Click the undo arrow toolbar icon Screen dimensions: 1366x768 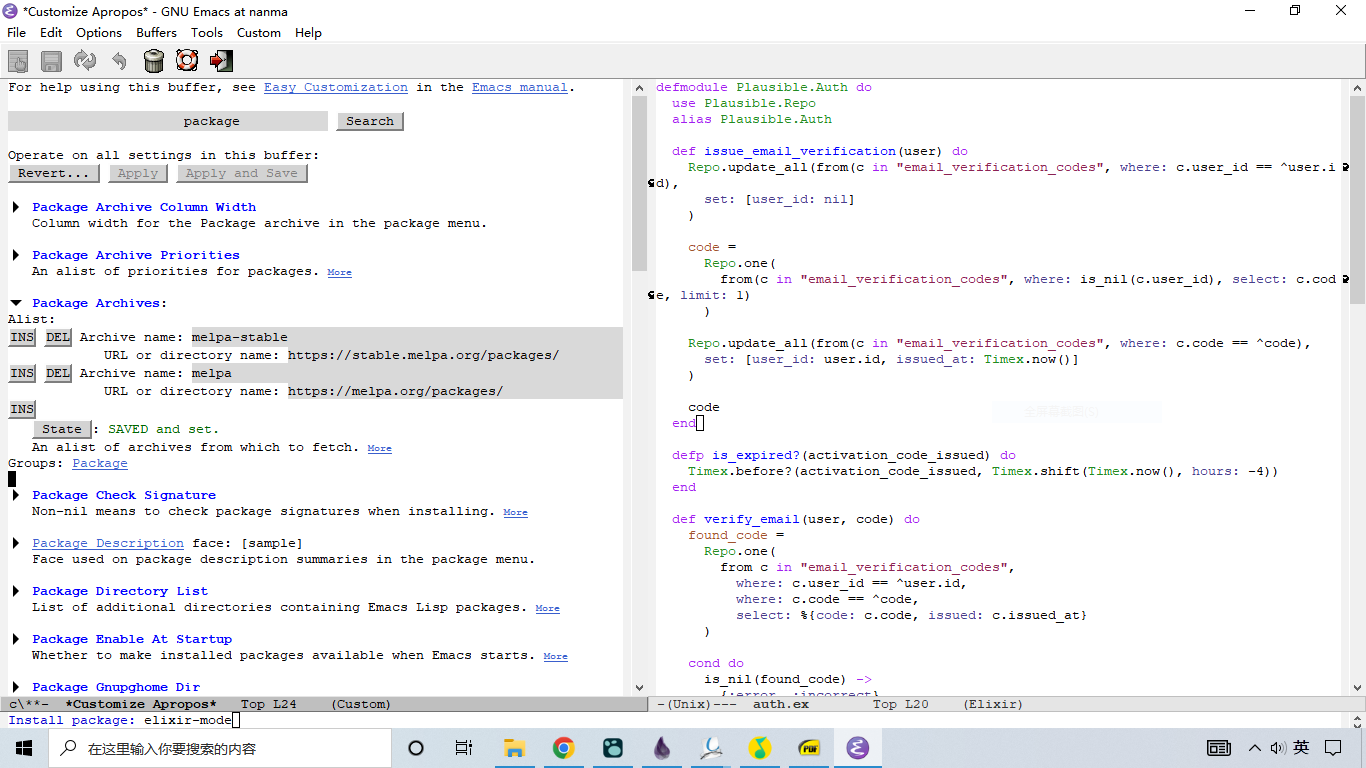[119, 61]
